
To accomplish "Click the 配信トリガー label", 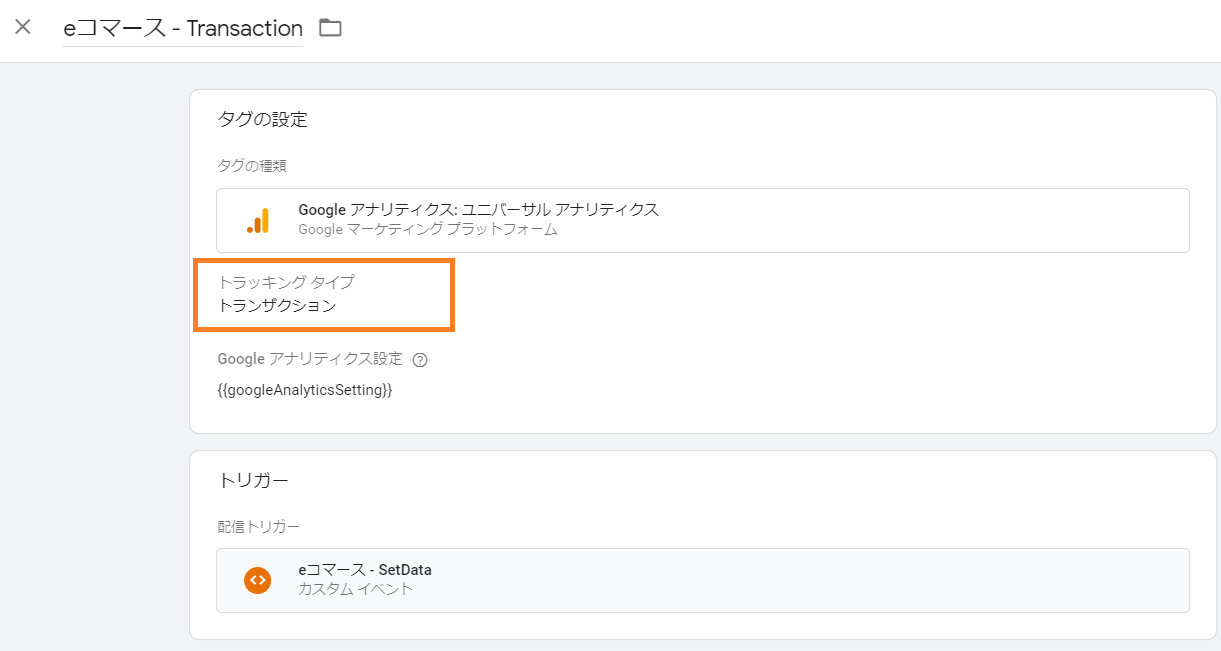I will [x=258, y=526].
